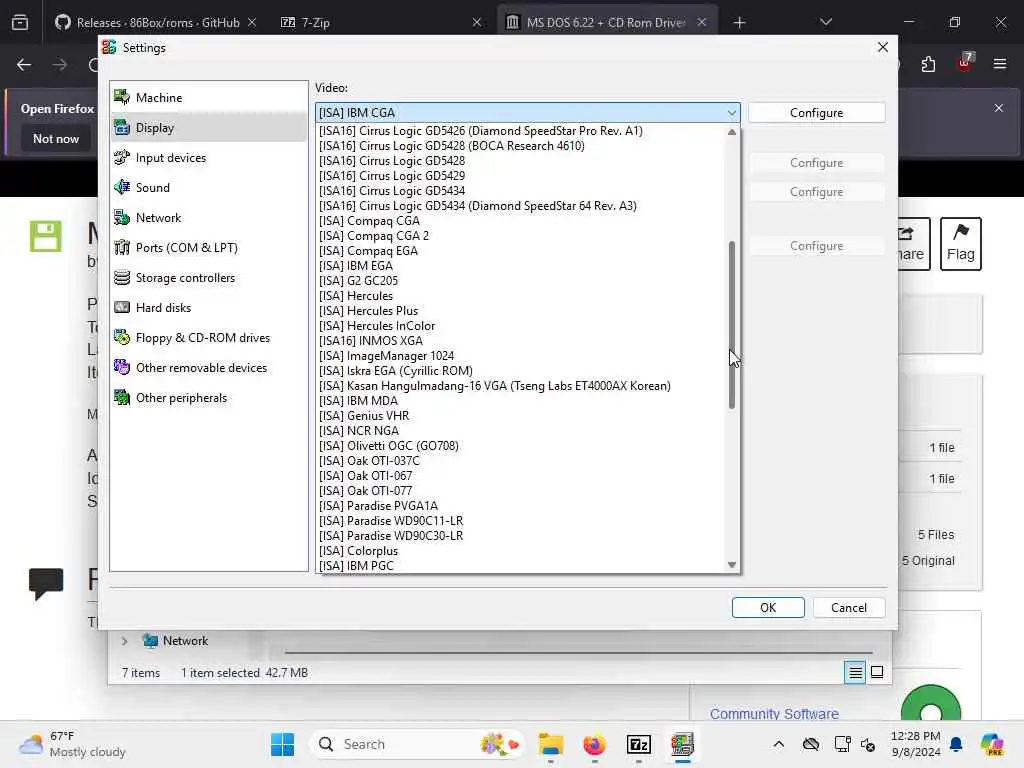Switch Explorer to details view icon
This screenshot has height=768, width=1024.
[x=855, y=672]
